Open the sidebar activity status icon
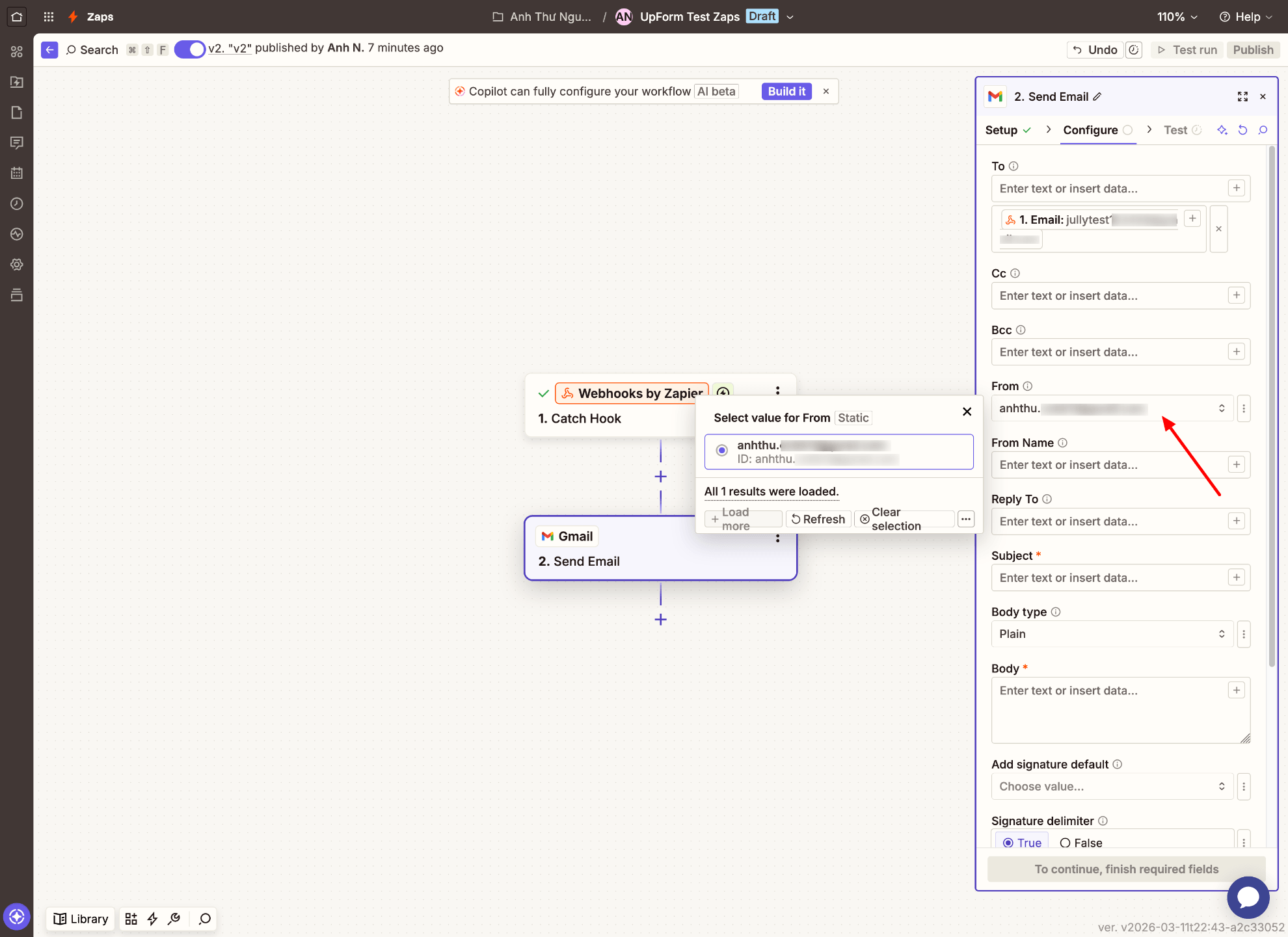 (17, 234)
